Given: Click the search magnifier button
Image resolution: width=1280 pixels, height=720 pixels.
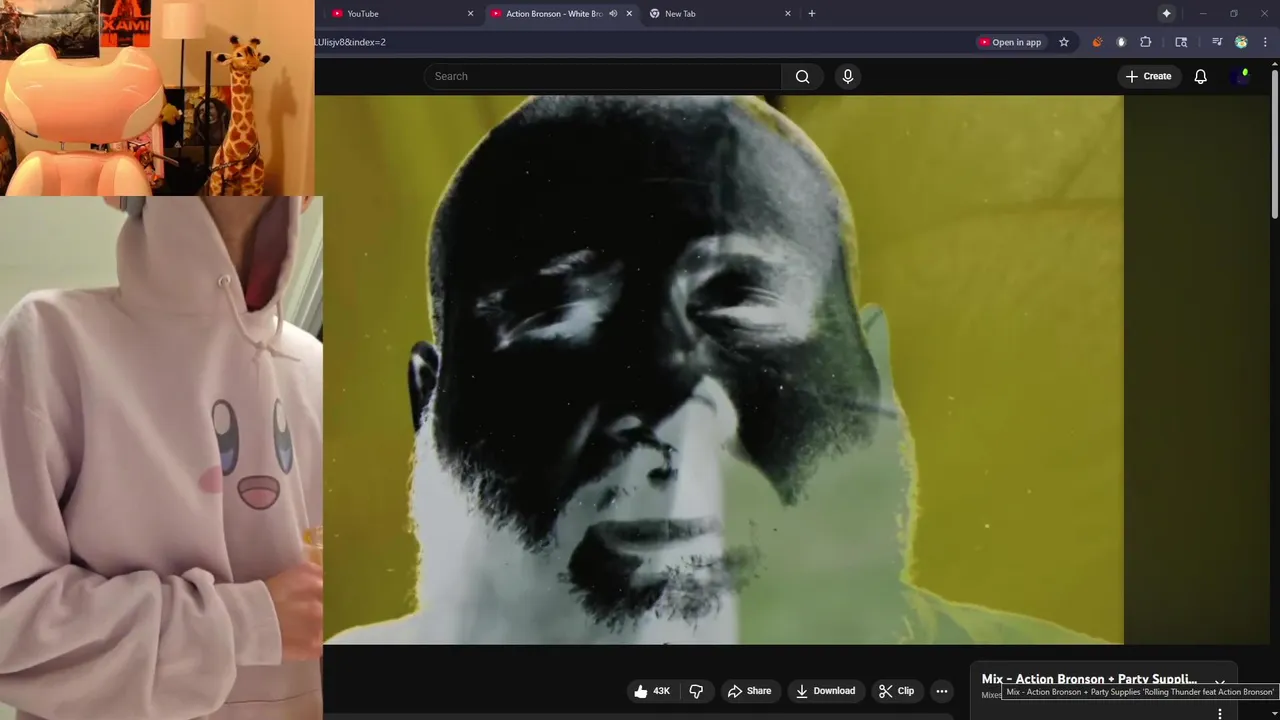Looking at the screenshot, I should tap(802, 77).
